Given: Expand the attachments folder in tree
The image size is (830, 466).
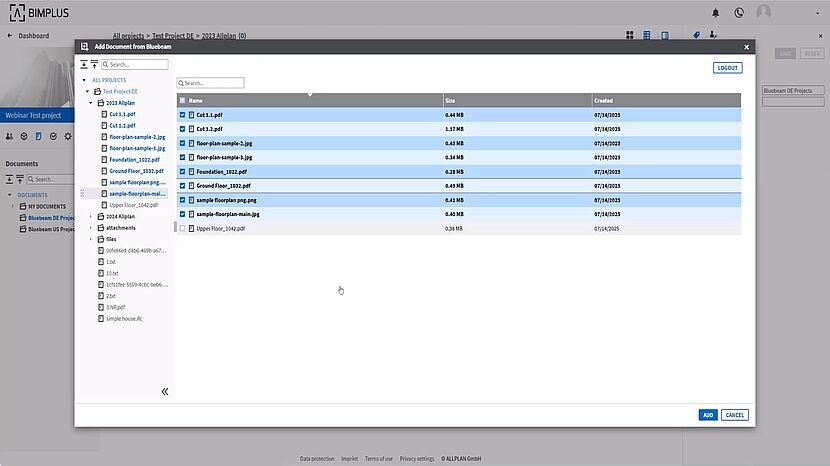Looking at the screenshot, I should (x=91, y=228).
